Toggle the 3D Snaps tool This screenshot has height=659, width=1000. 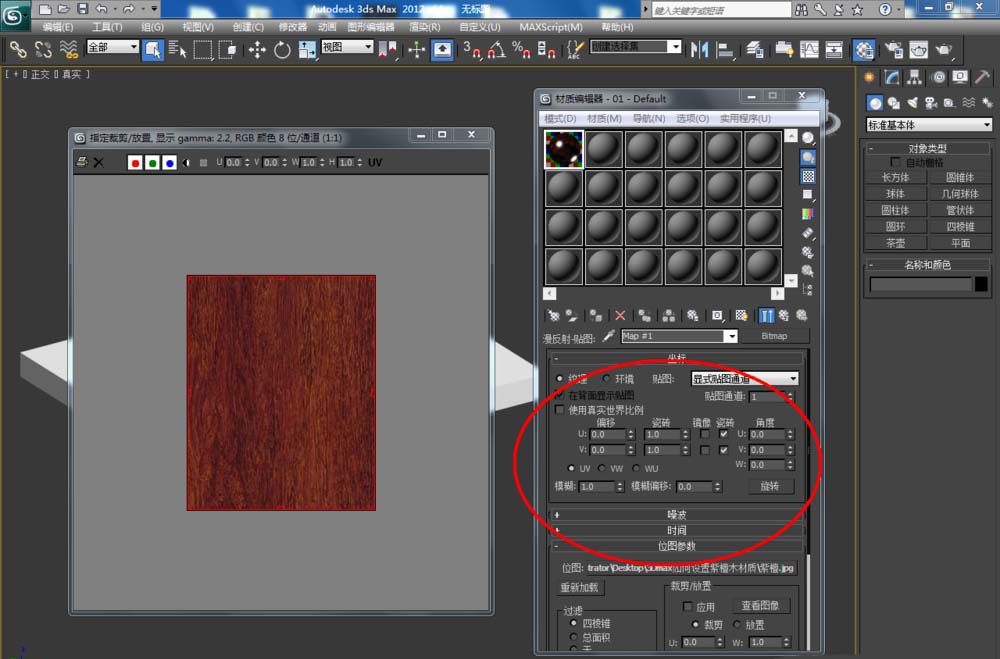click(471, 49)
